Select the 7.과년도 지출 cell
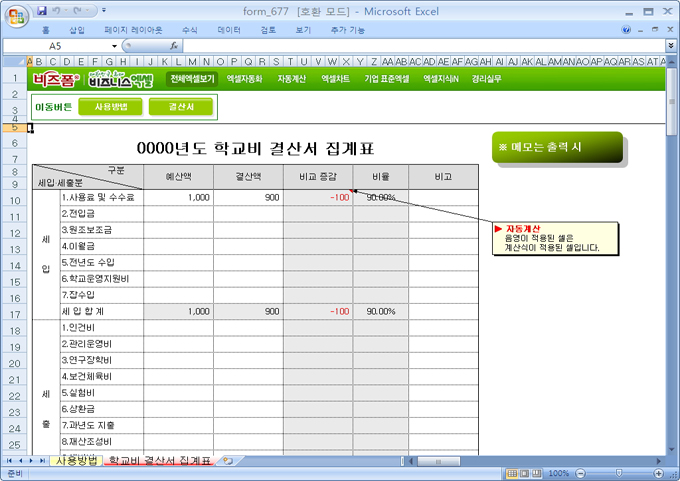The height and width of the screenshot is (481, 680). [x=101, y=425]
